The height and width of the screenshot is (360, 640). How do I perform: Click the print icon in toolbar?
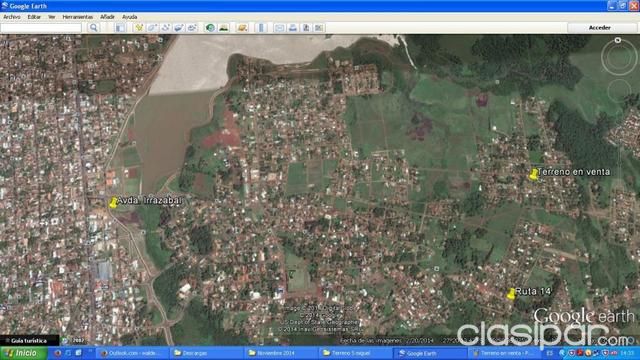293,27
